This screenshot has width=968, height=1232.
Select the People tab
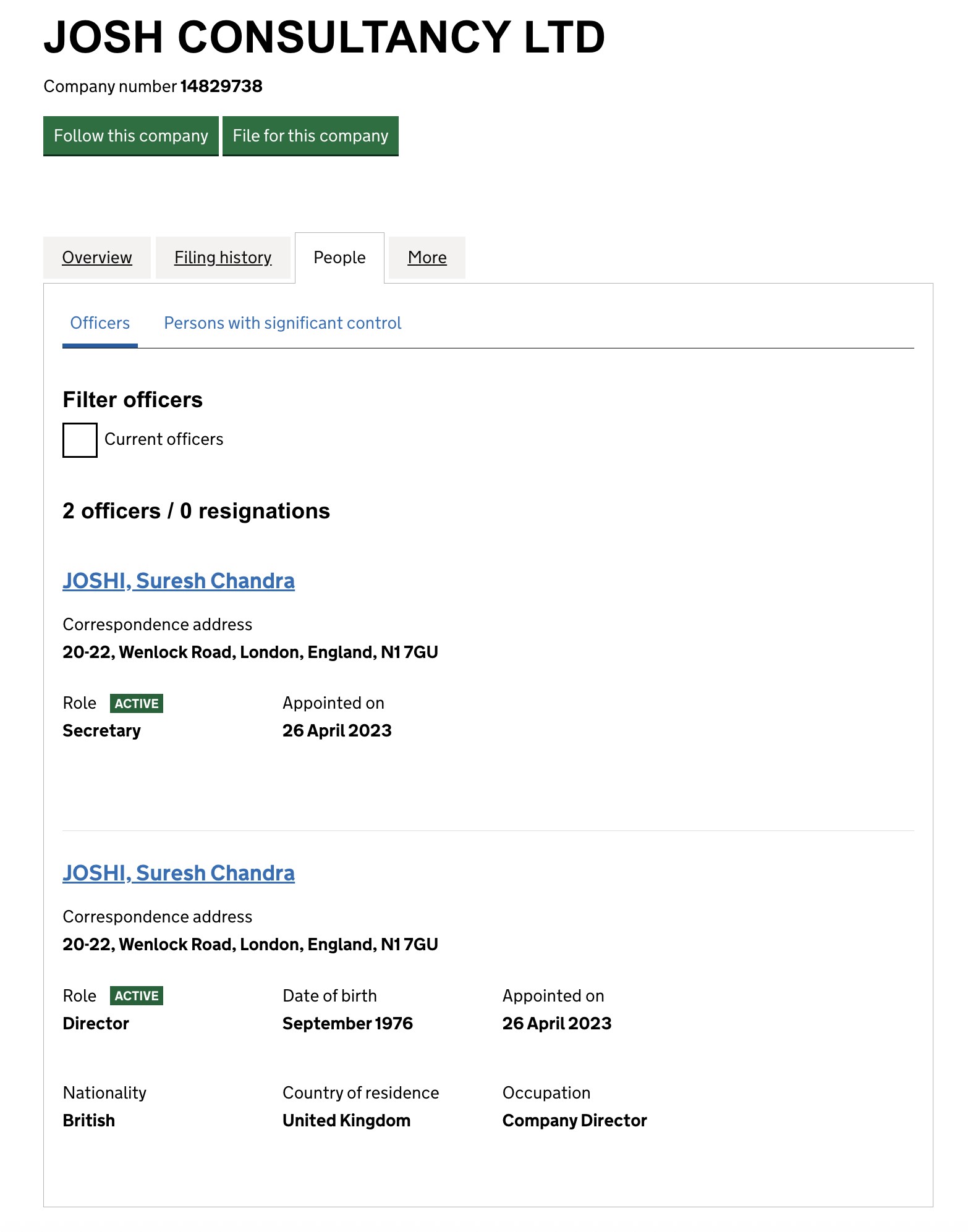point(339,258)
